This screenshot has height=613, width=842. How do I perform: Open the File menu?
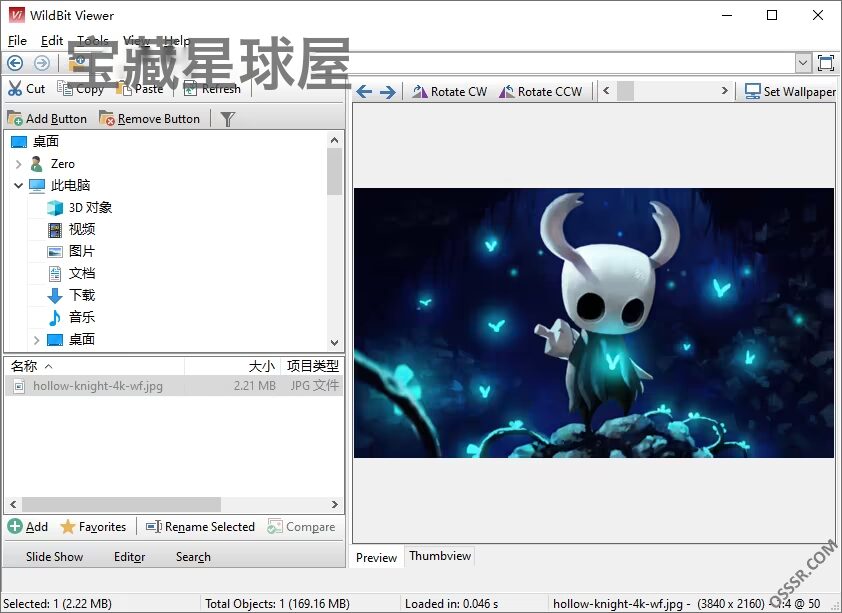click(17, 41)
